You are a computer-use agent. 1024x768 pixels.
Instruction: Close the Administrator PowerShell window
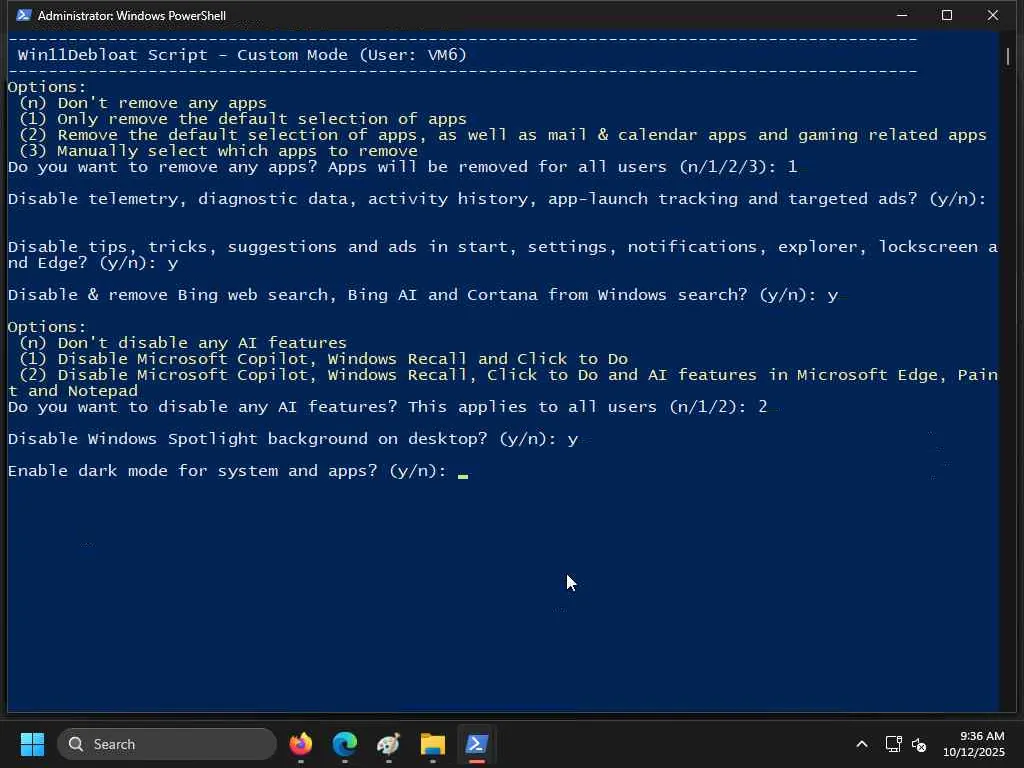click(x=993, y=15)
